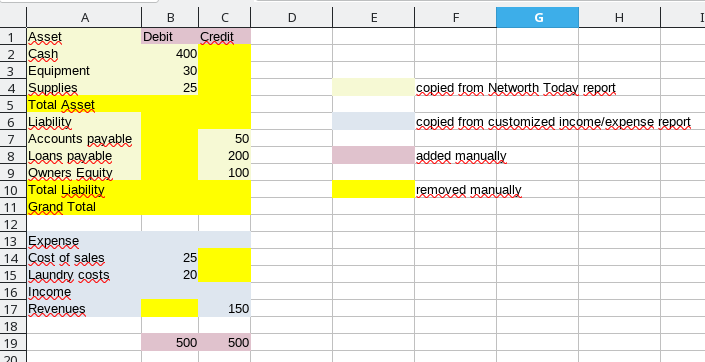Click the Revenues cell

84,308
